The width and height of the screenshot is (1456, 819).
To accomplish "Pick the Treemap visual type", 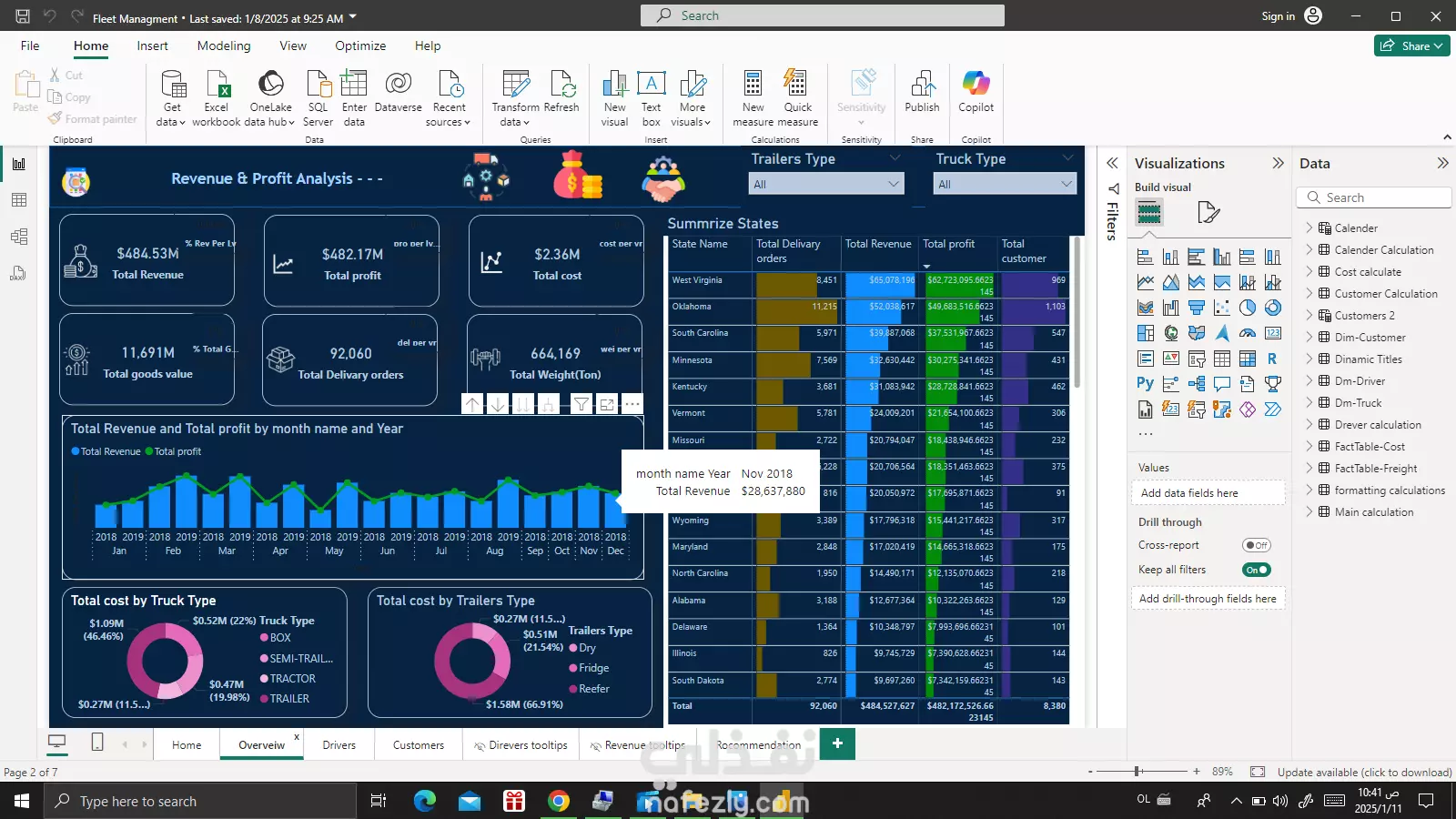I will click(x=1146, y=333).
